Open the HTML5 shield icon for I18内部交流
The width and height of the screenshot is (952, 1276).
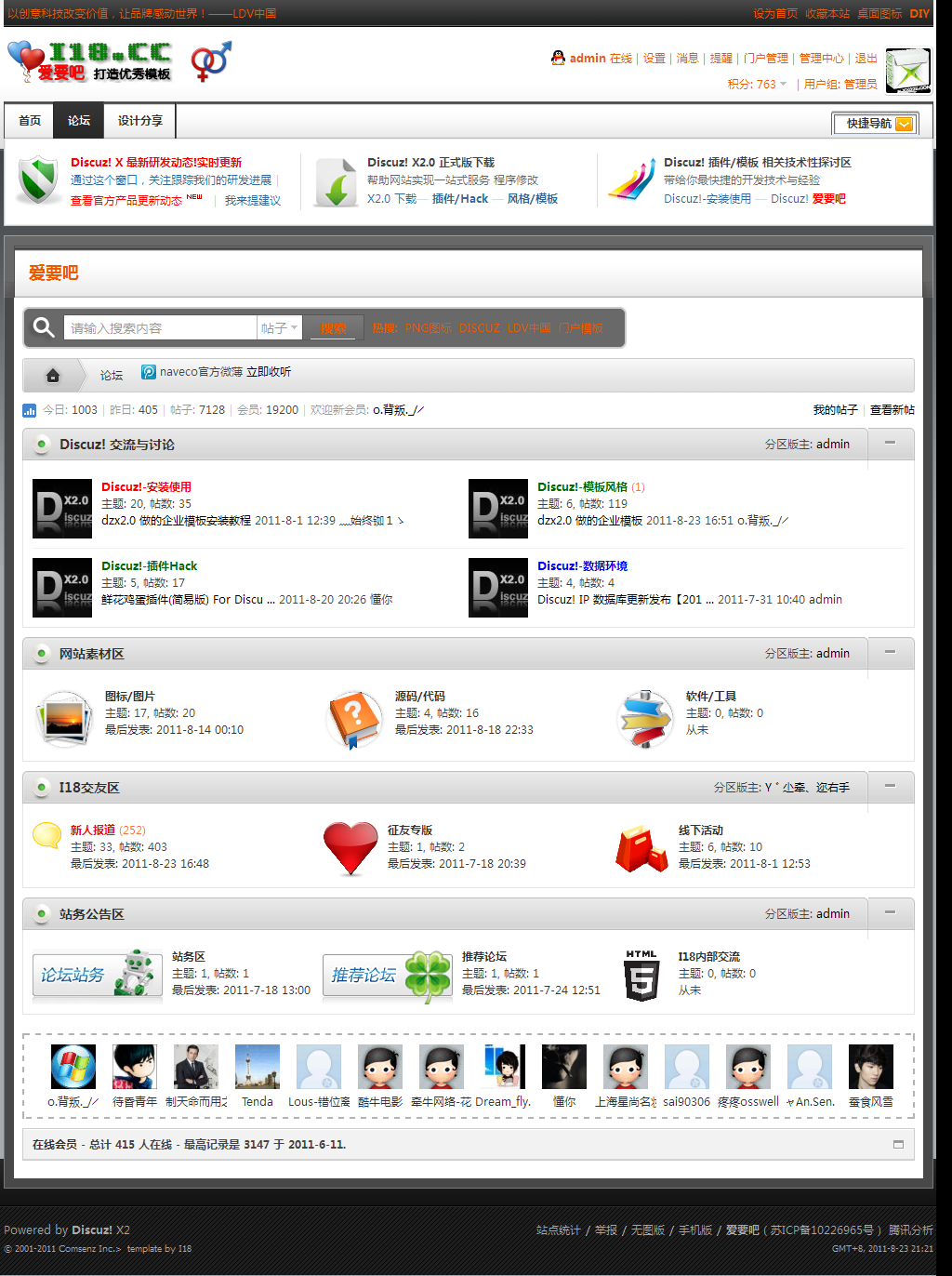click(x=641, y=976)
